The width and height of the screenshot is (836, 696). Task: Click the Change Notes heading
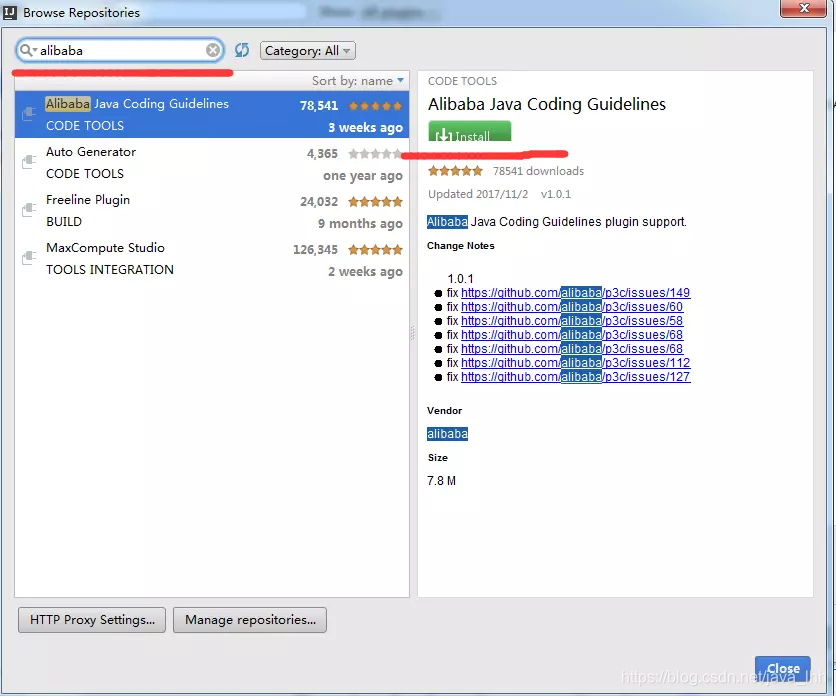click(461, 246)
